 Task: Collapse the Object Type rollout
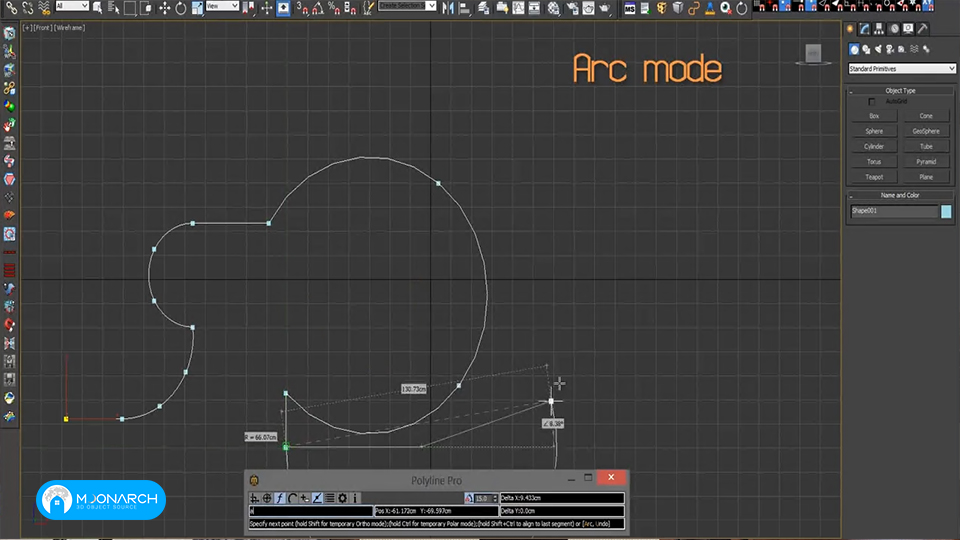click(900, 91)
